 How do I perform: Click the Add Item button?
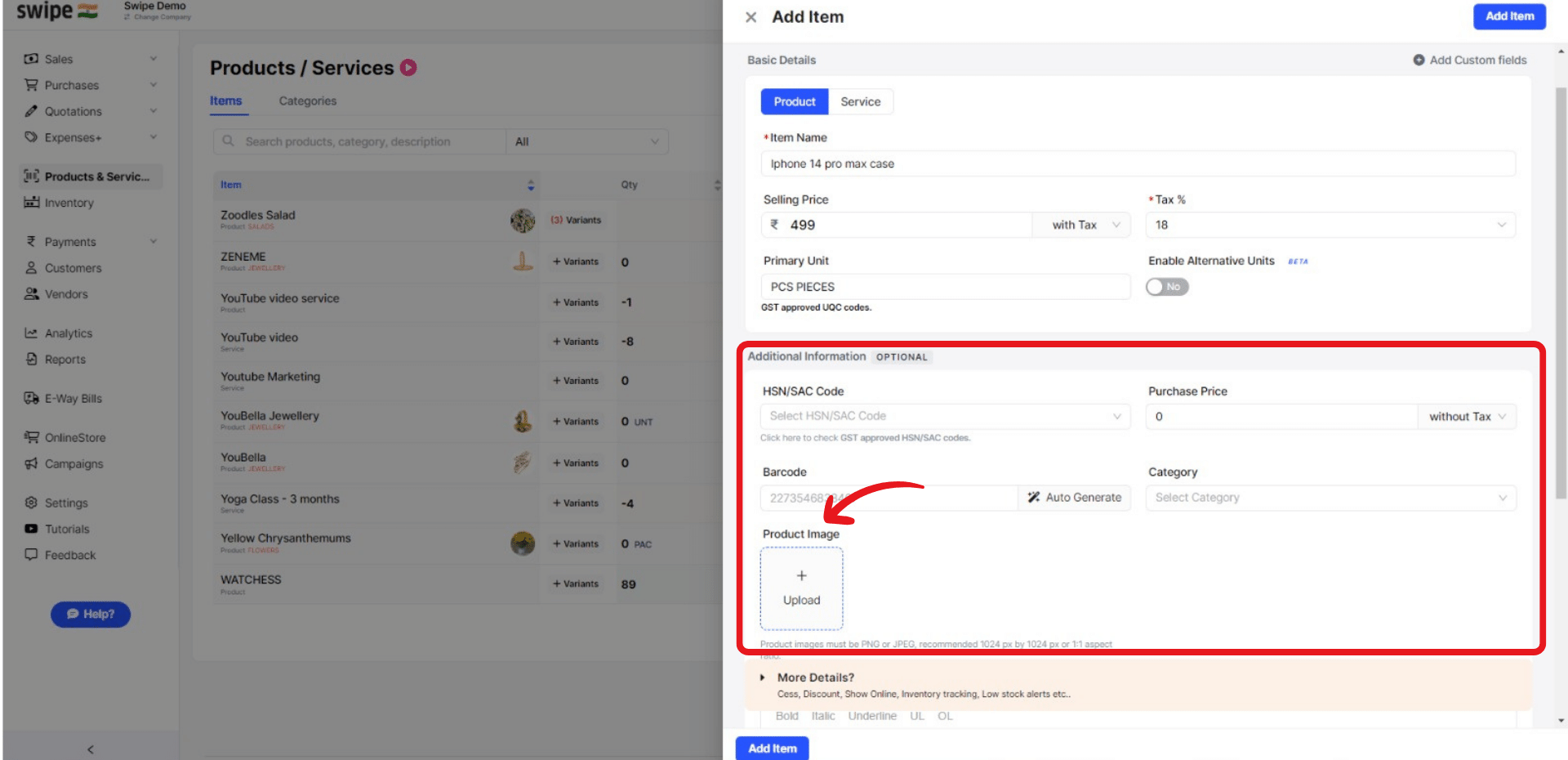click(1509, 16)
